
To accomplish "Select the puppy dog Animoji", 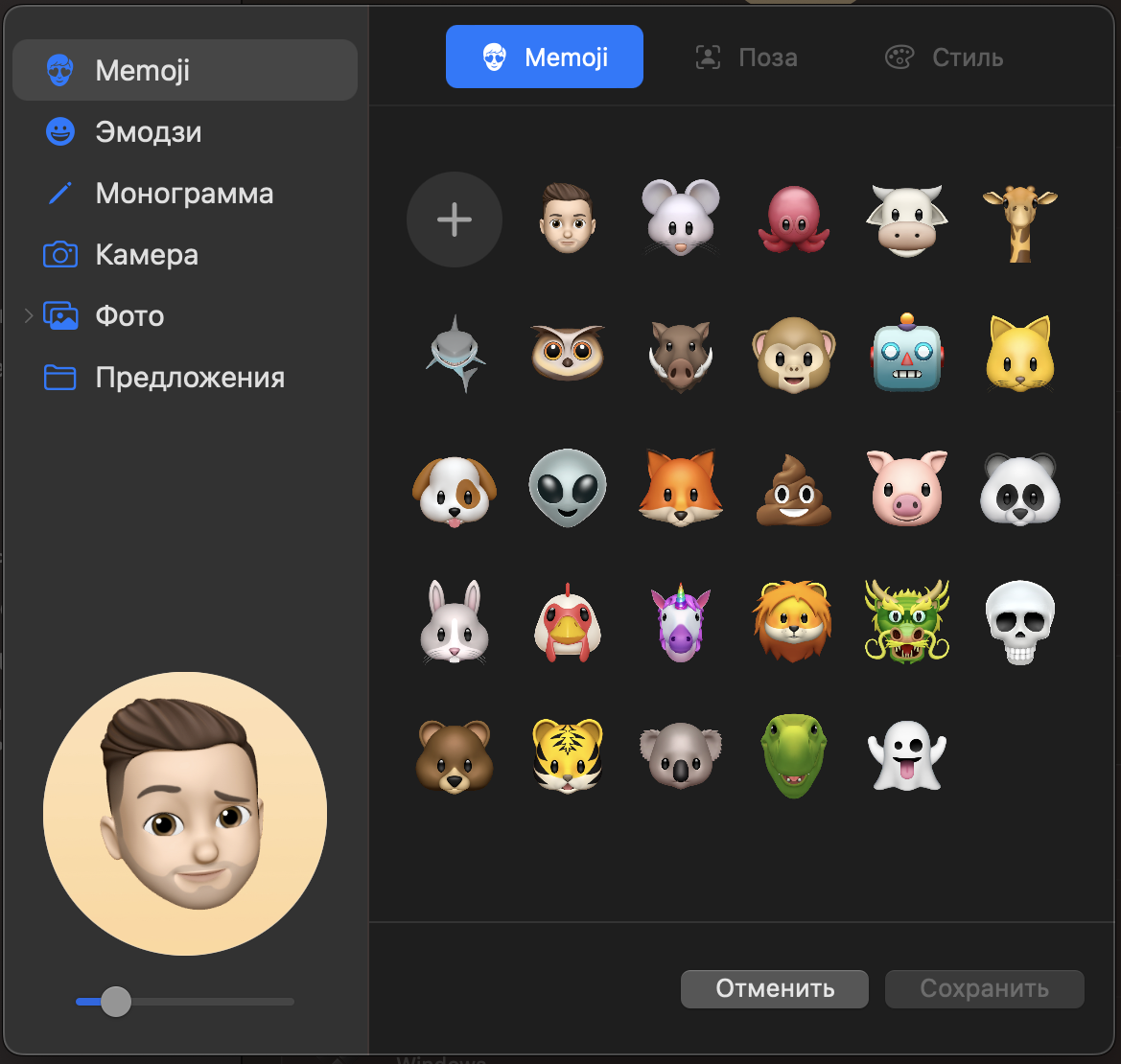I will [x=454, y=491].
